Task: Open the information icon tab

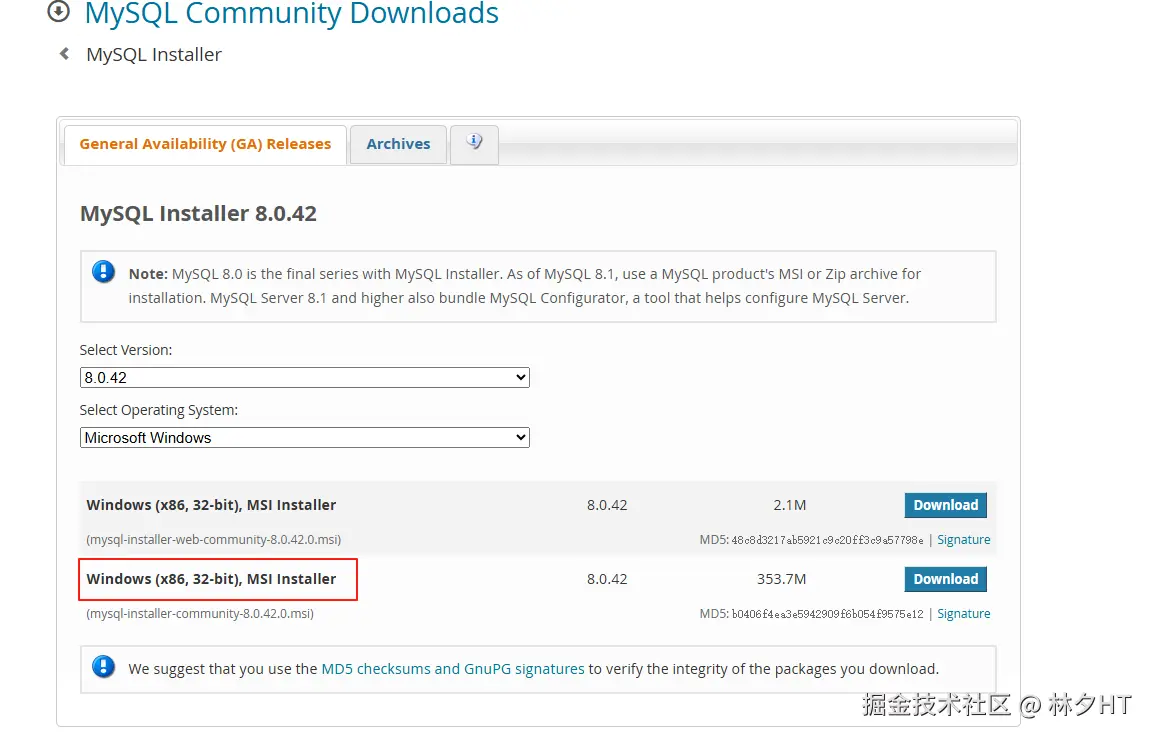Action: click(x=474, y=143)
